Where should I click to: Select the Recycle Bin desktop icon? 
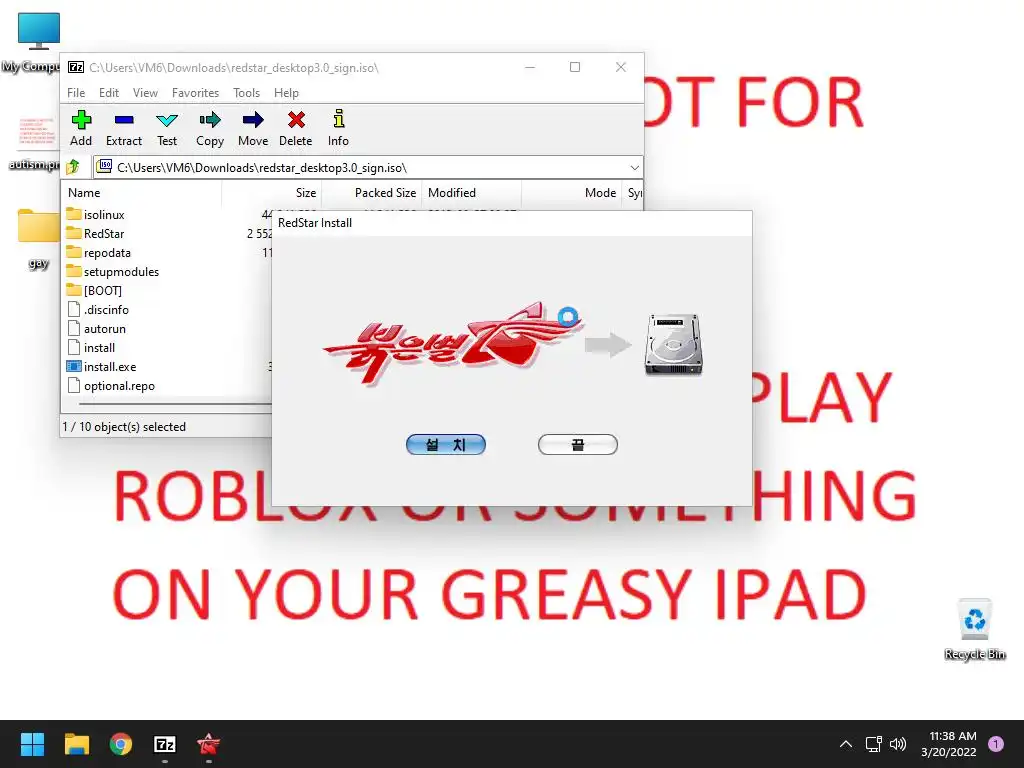click(x=975, y=630)
